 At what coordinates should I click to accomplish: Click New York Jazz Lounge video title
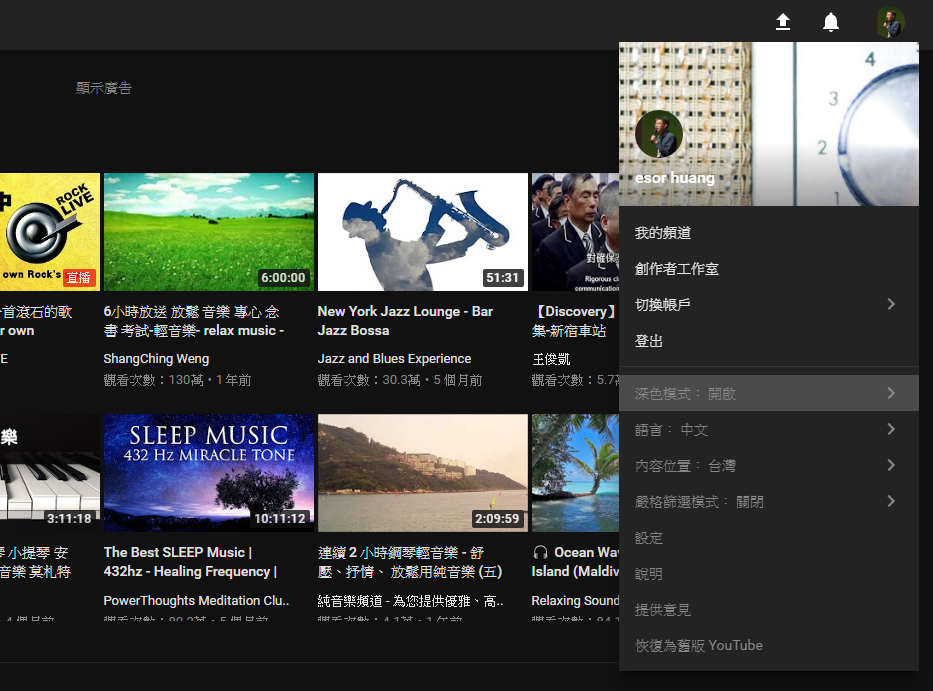tap(405, 321)
